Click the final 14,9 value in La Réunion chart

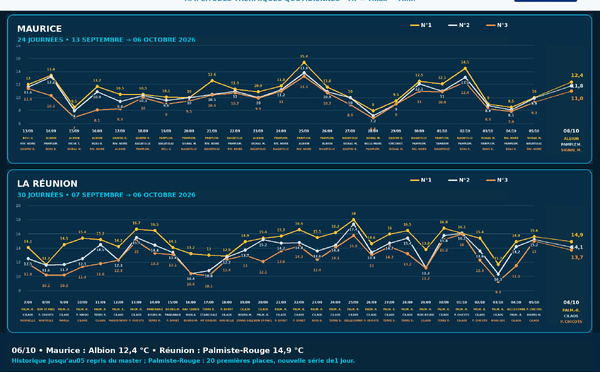click(x=577, y=235)
